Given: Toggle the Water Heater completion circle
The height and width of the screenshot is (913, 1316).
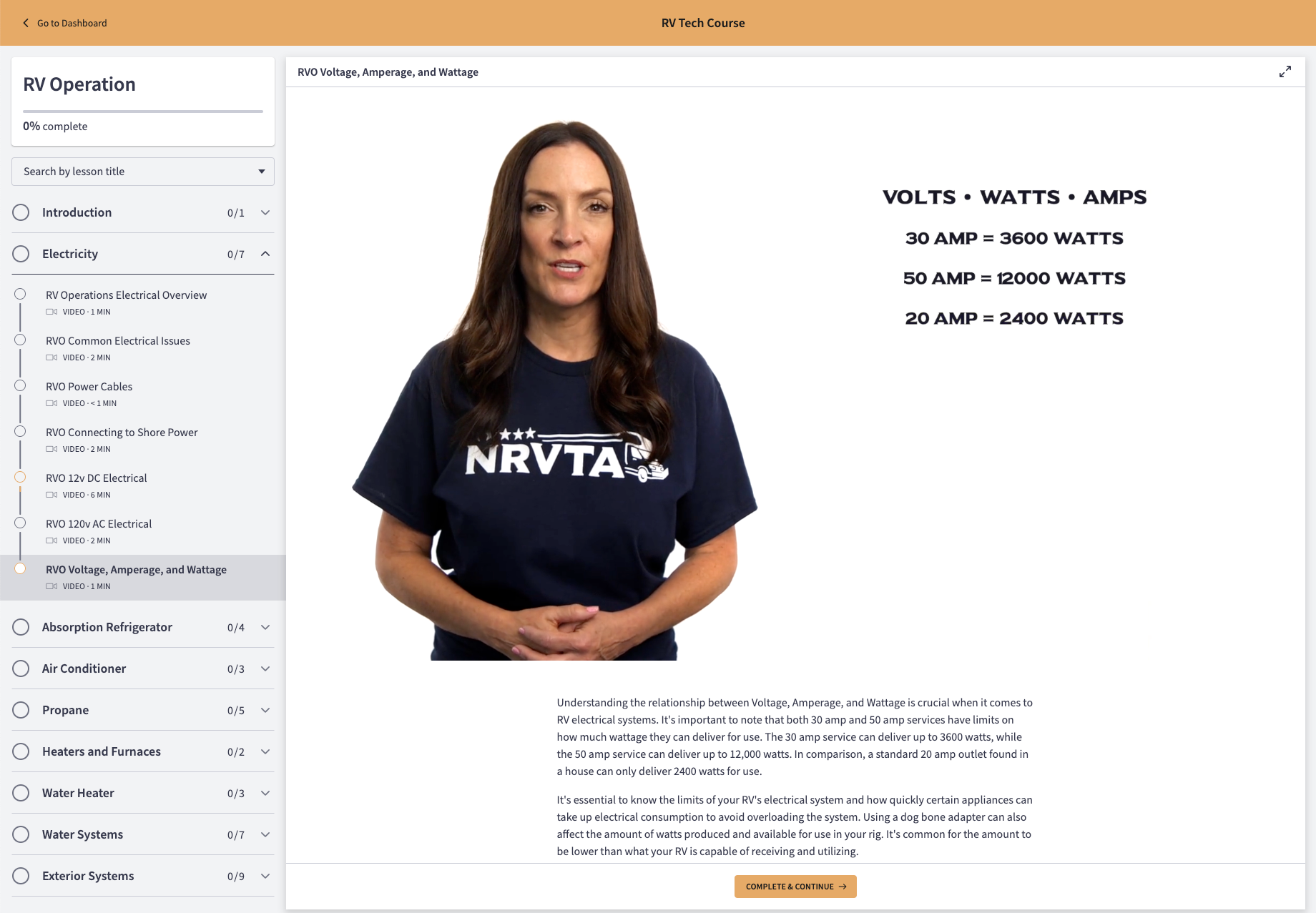Looking at the screenshot, I should (x=21, y=793).
